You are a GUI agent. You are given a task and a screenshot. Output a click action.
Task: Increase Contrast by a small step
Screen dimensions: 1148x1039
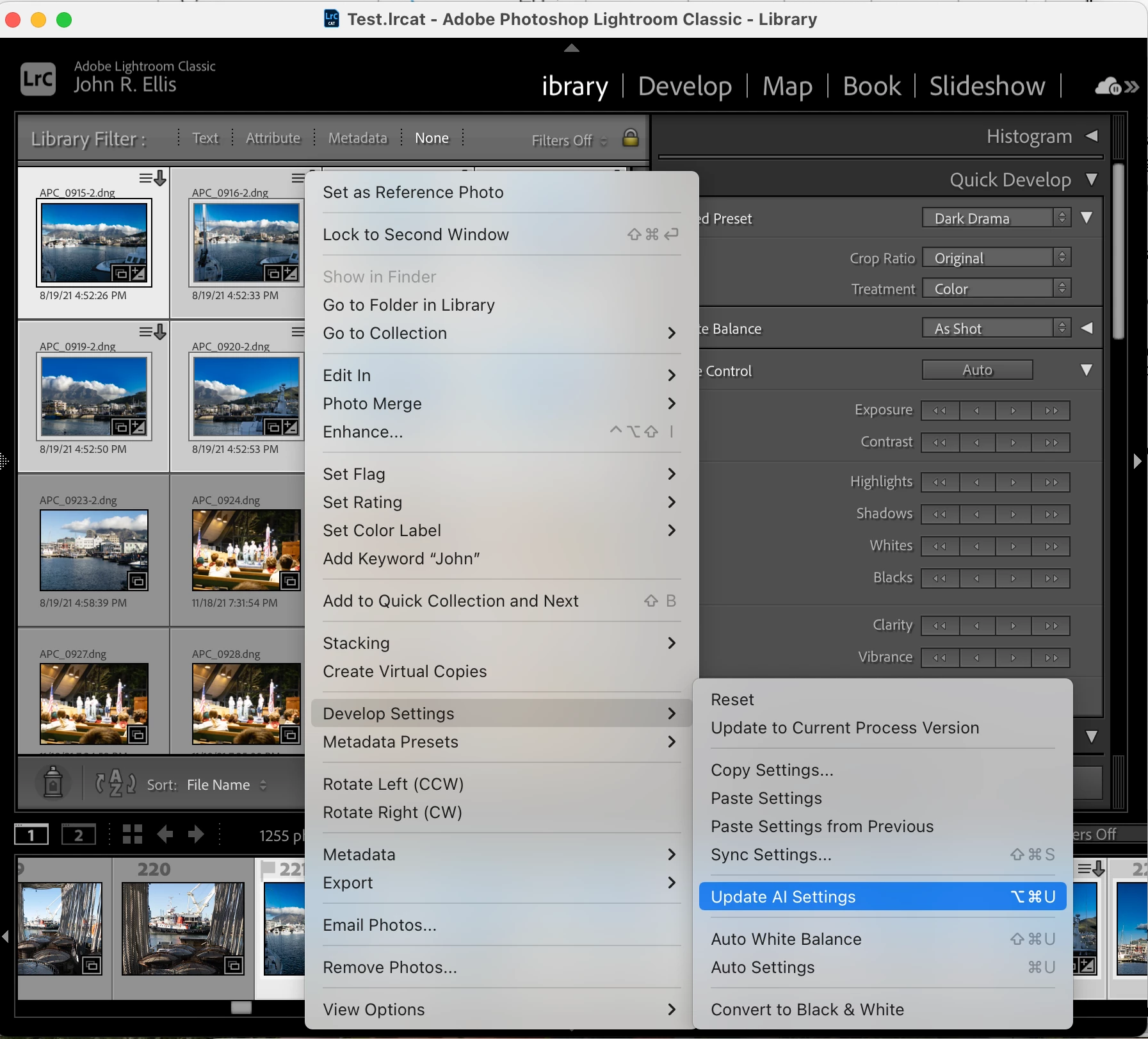coord(1014,443)
